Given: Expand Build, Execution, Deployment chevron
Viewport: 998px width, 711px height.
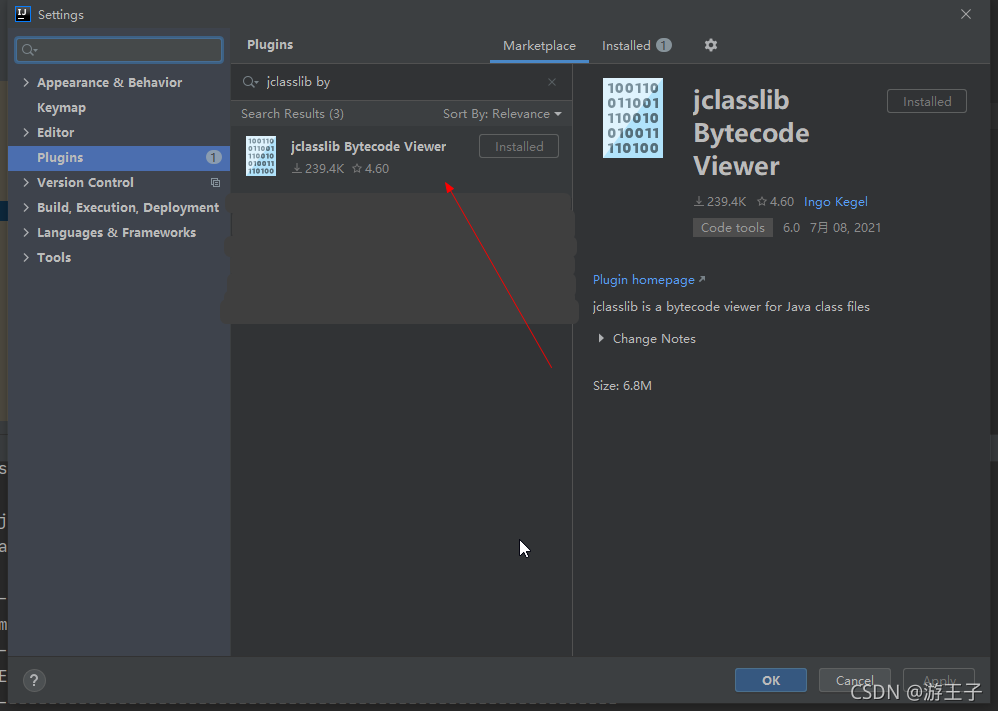Looking at the screenshot, I should click(26, 208).
